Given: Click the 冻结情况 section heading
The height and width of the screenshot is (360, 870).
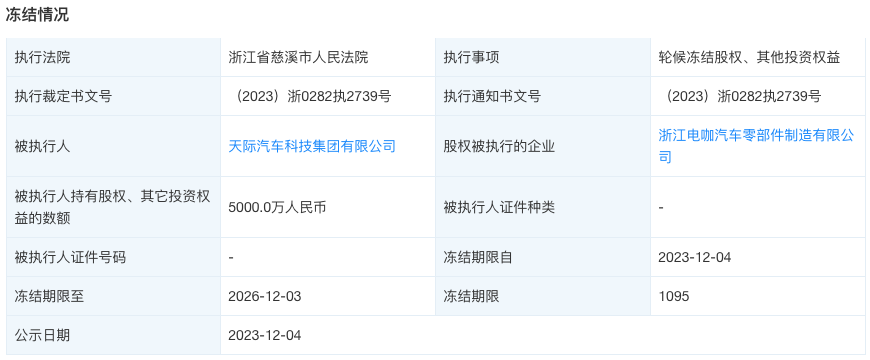Looking at the screenshot, I should [37, 15].
